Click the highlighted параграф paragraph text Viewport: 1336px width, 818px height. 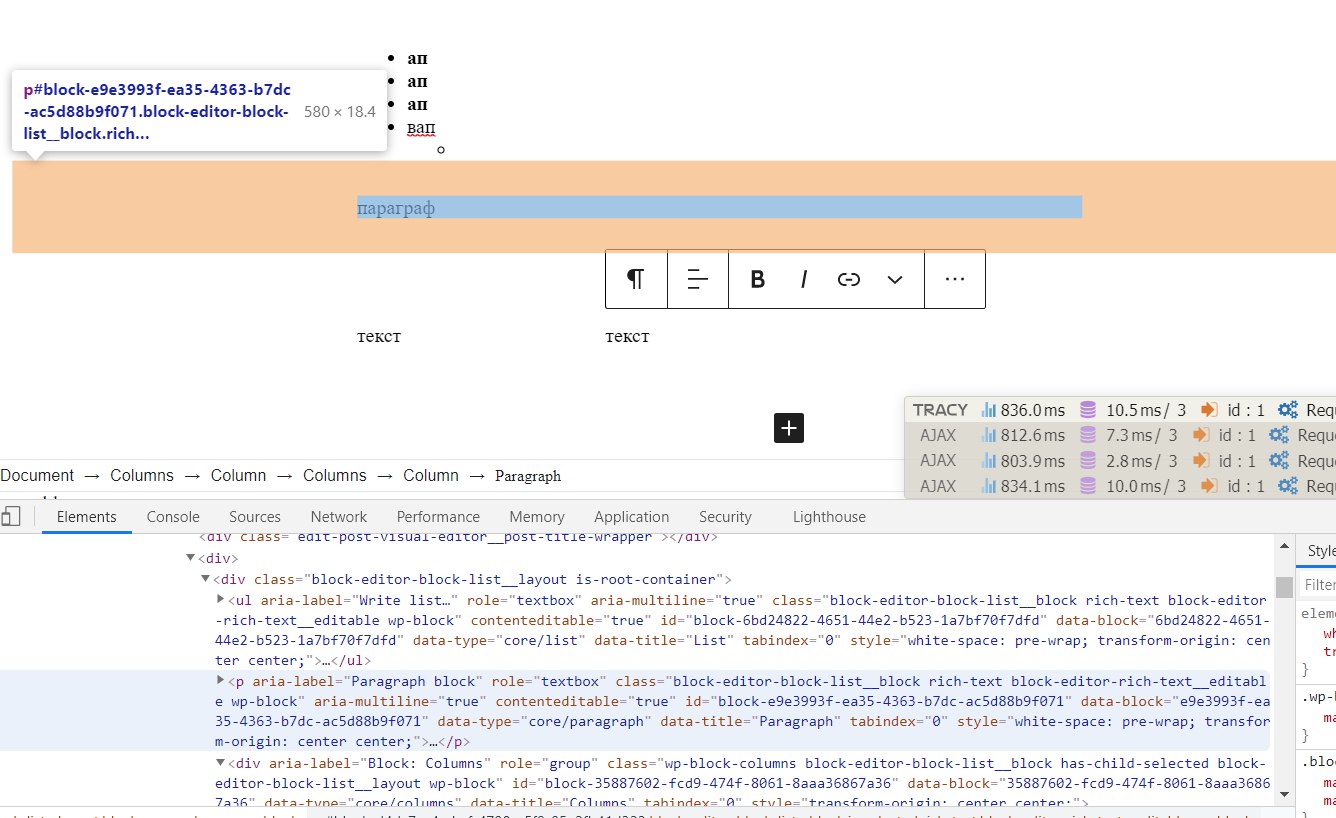tap(396, 208)
